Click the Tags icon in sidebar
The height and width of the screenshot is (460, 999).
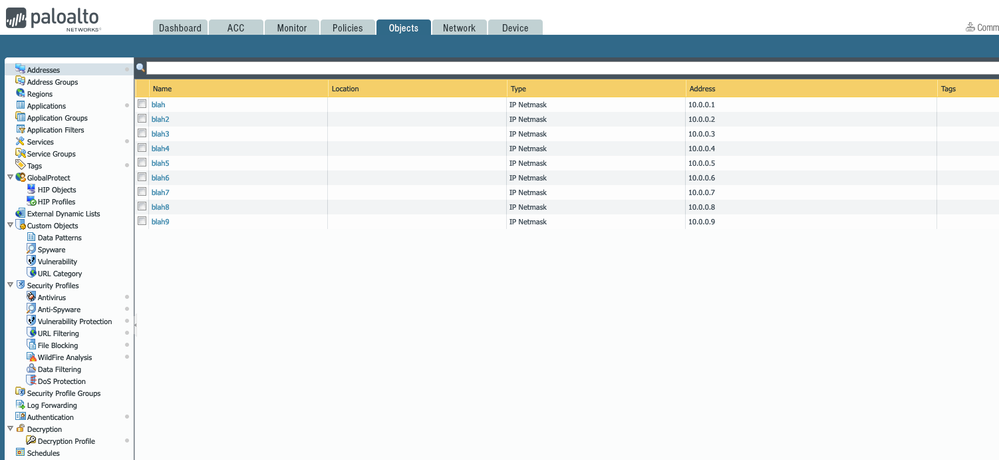20,166
